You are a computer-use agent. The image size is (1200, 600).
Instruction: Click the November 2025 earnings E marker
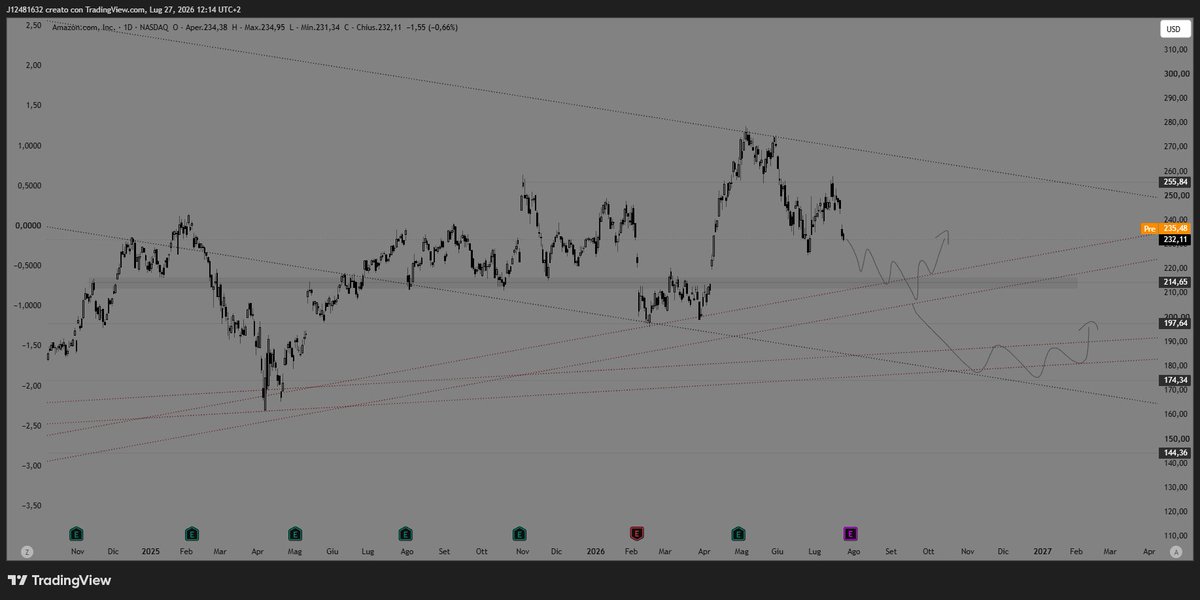(x=519, y=533)
